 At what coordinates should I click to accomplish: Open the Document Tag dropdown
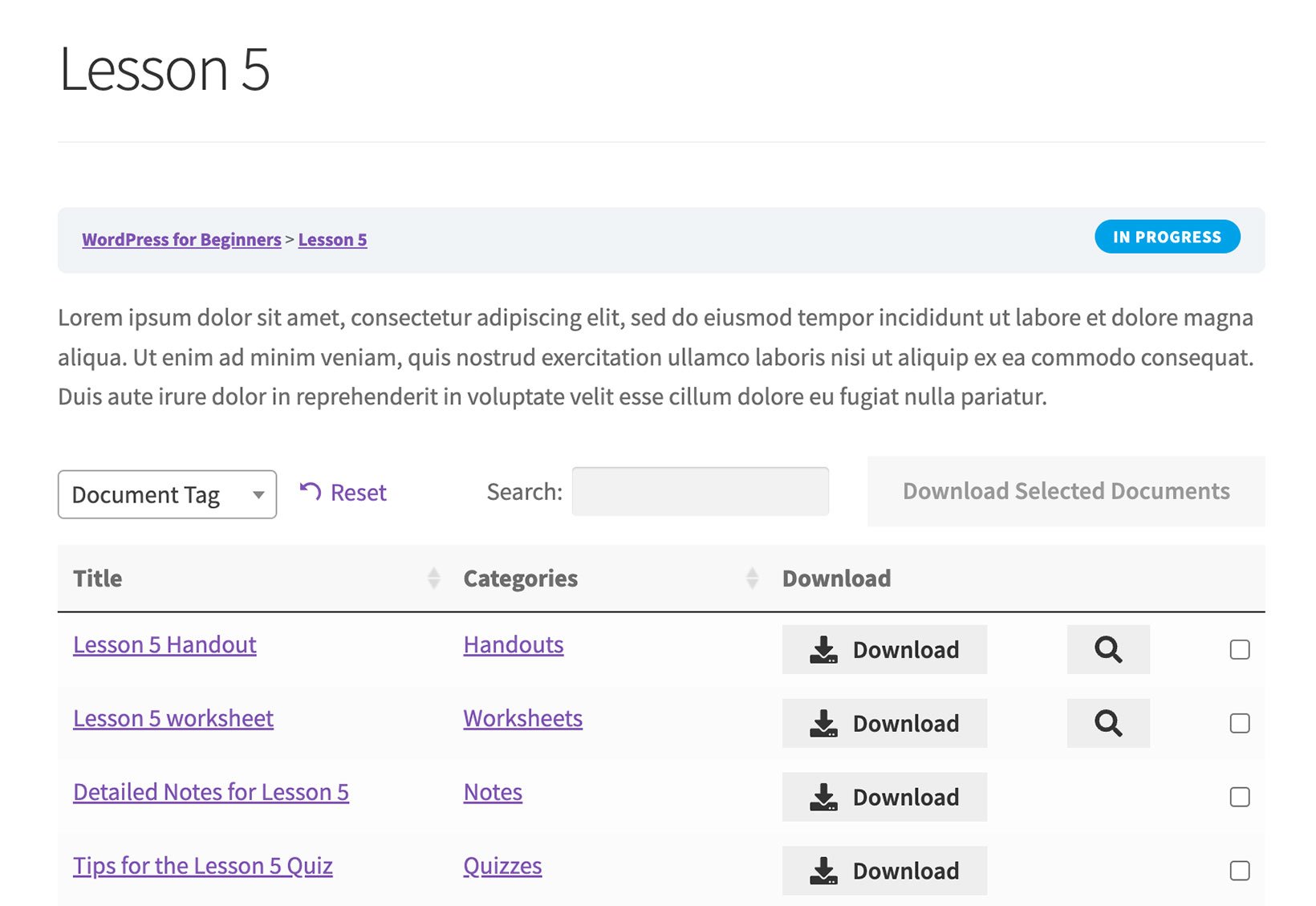coord(166,494)
